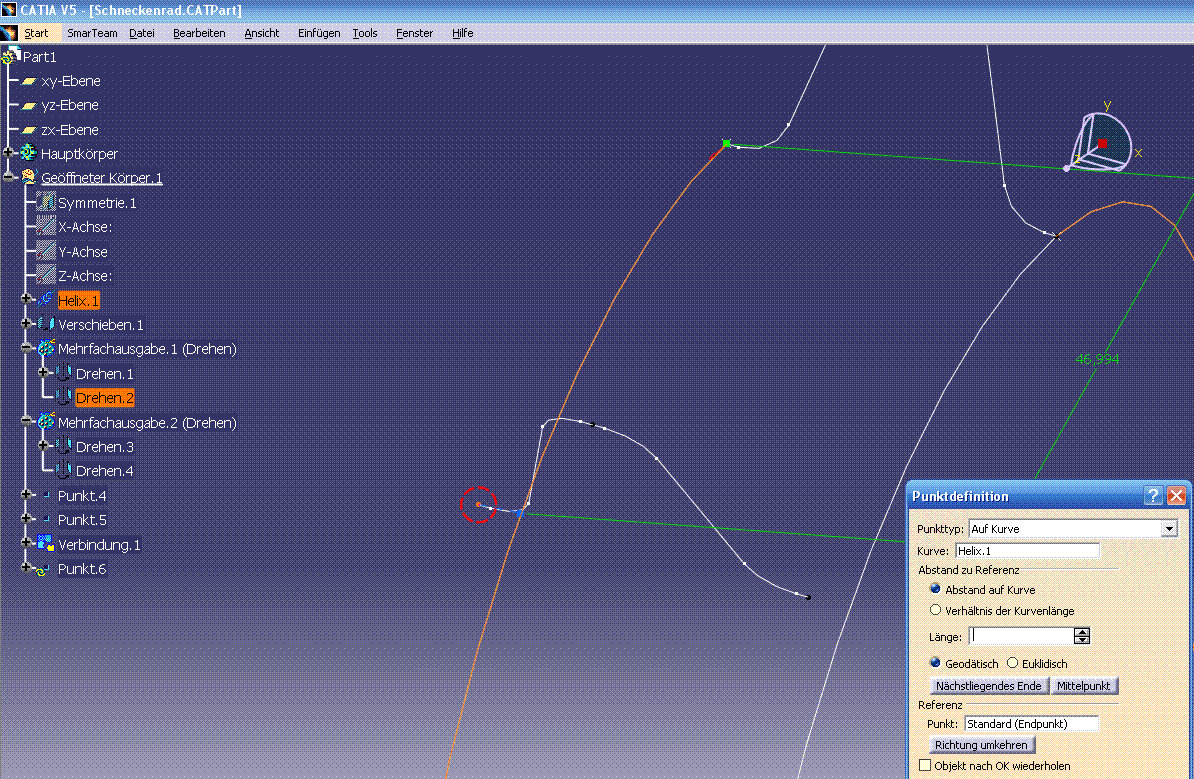The height and width of the screenshot is (779, 1194).
Task: Open the SmarTeam menu
Action: coord(92,34)
